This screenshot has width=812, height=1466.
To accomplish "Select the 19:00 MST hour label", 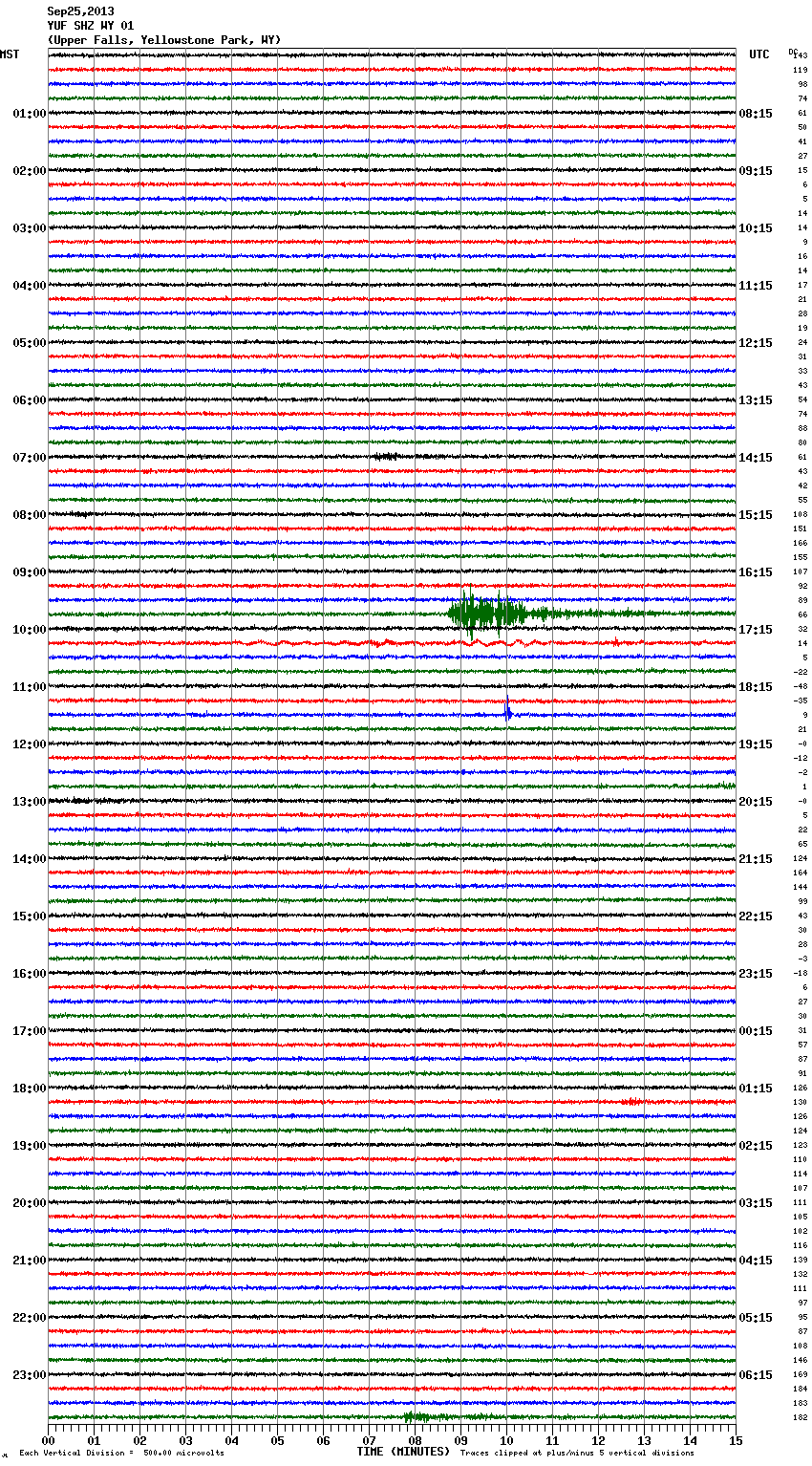I will pyautogui.click(x=30, y=1146).
